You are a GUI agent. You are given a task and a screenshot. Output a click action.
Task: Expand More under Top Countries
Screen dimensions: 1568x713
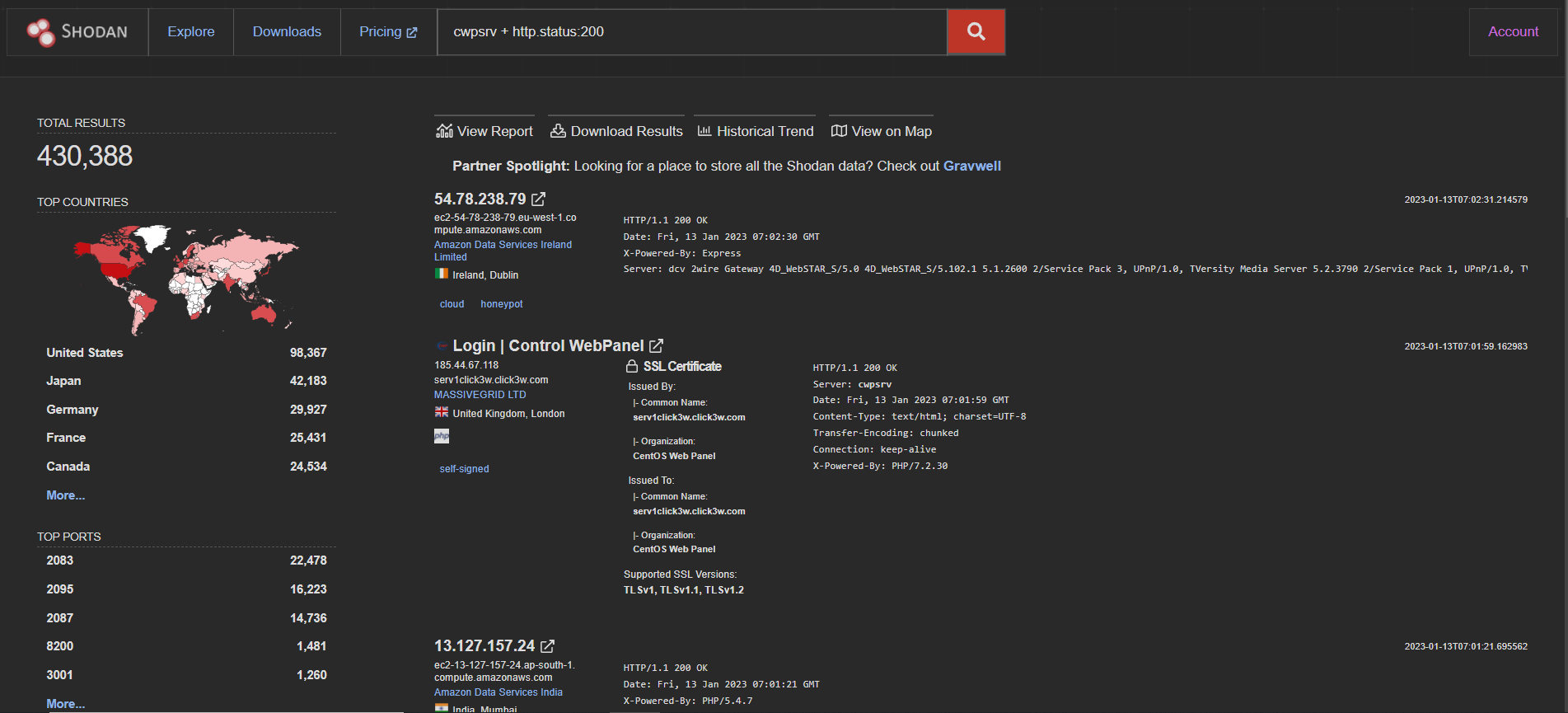click(65, 495)
